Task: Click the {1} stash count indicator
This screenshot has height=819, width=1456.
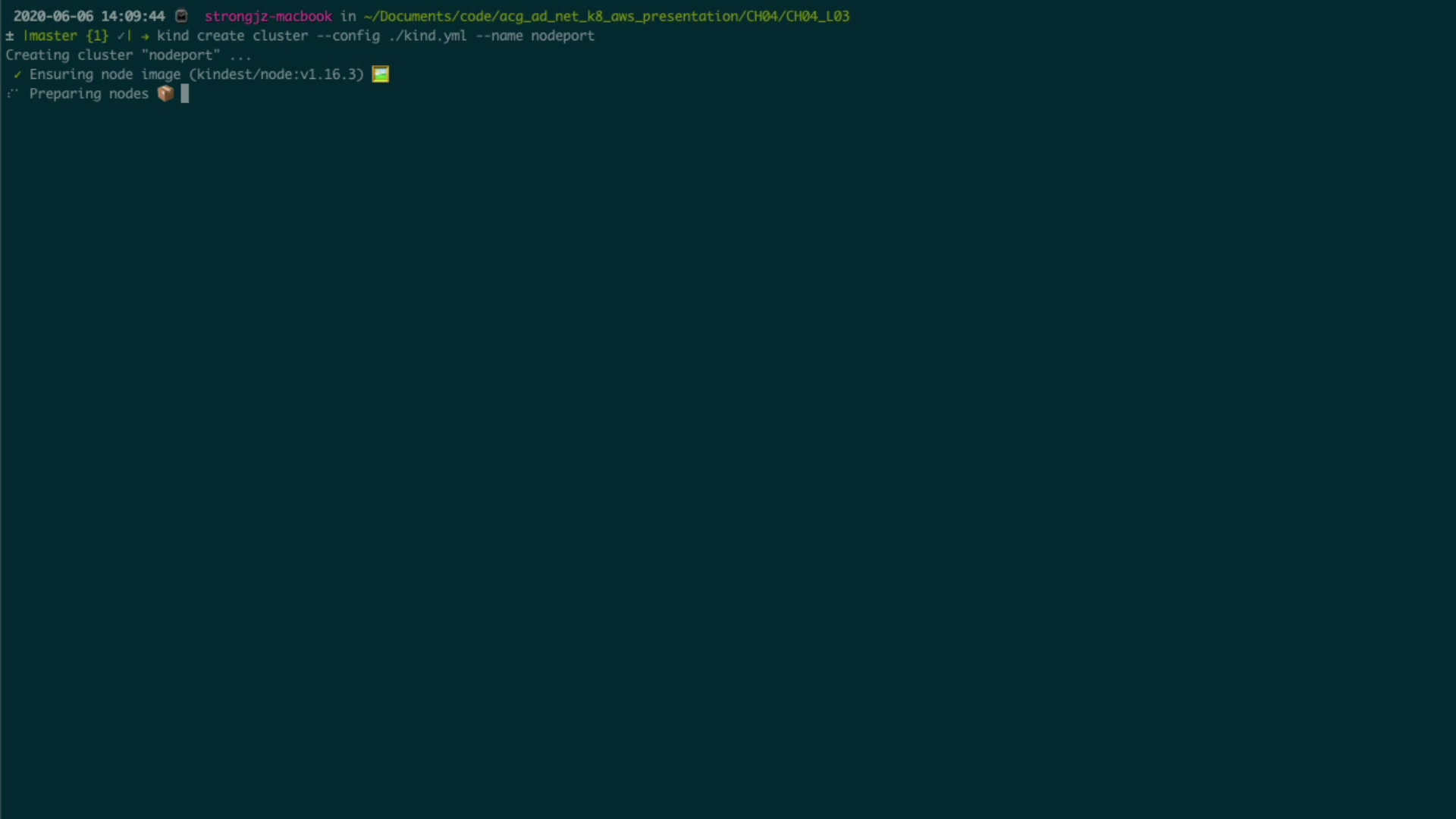Action: [x=96, y=36]
